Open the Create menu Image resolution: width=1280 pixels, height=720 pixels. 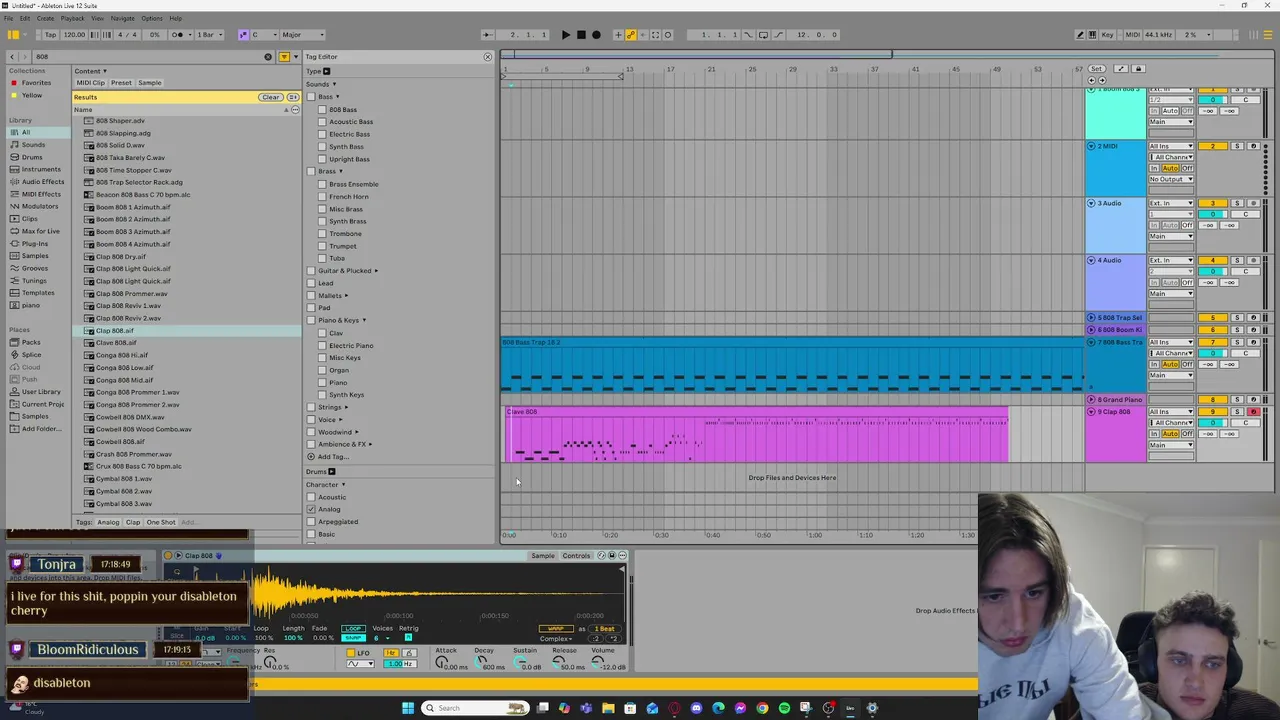coord(45,18)
